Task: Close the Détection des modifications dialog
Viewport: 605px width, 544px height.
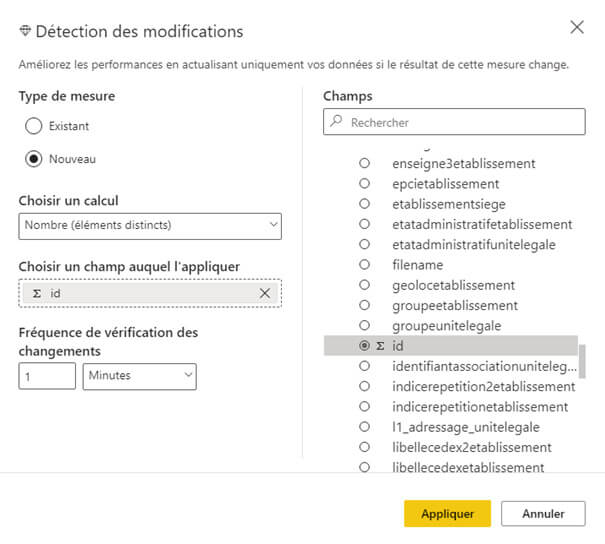Action: (577, 27)
